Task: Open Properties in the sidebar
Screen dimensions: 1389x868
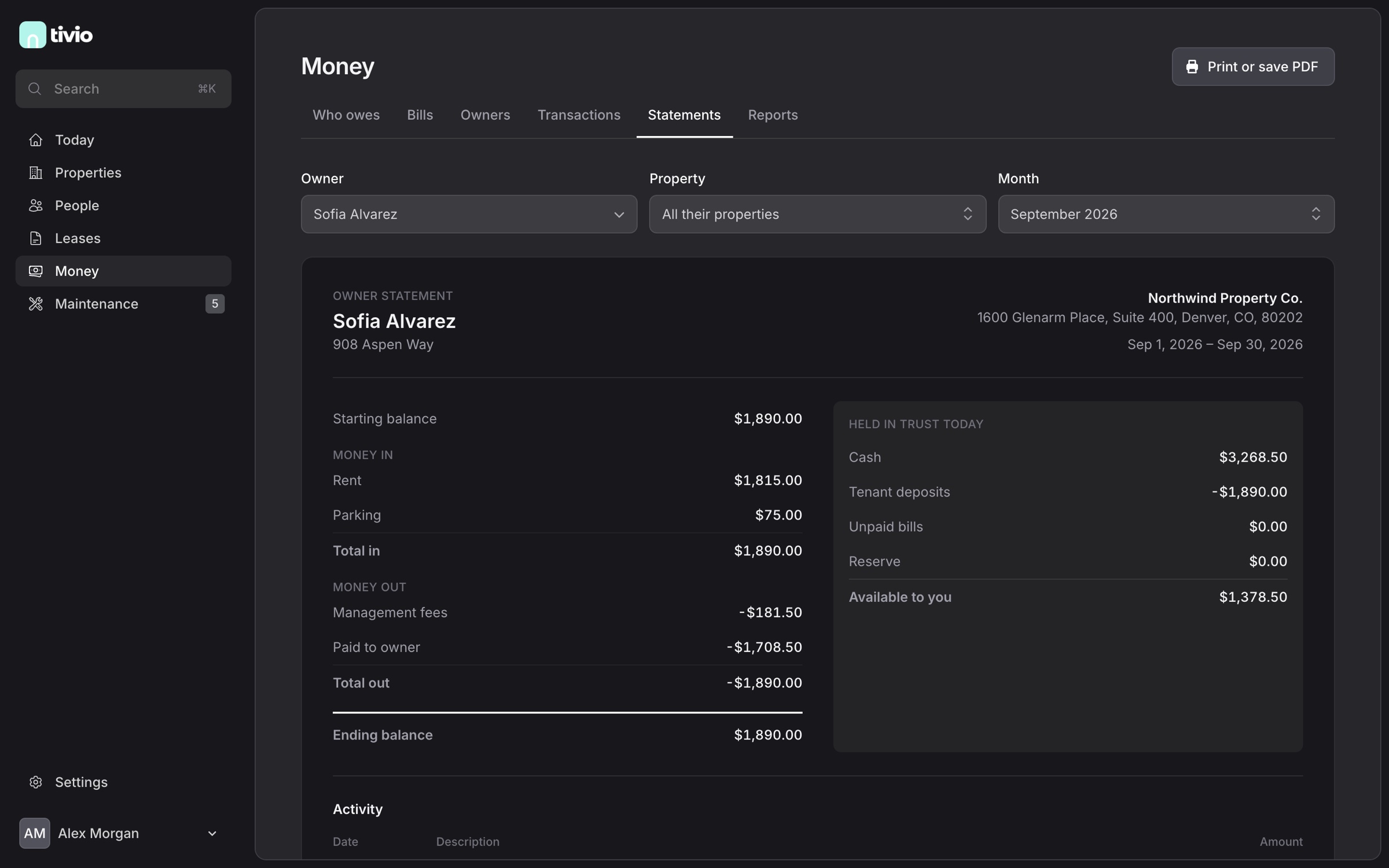Action: point(123,172)
